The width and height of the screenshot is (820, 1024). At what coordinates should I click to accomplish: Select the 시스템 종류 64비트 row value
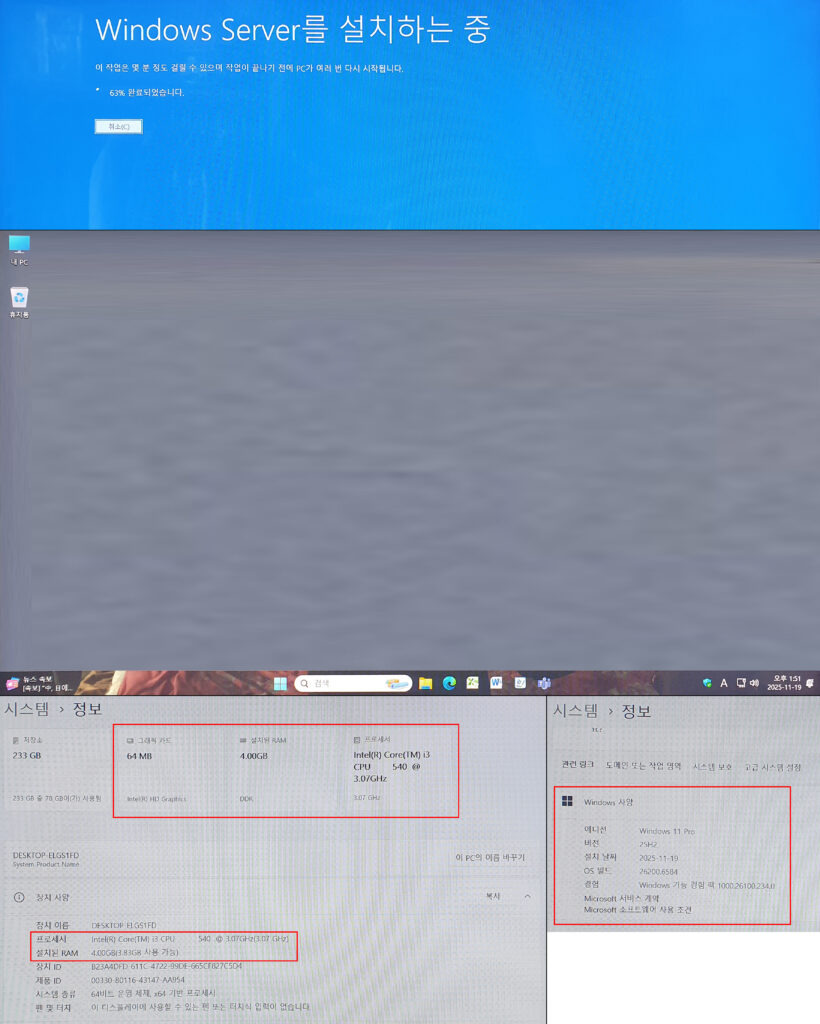click(x=153, y=994)
